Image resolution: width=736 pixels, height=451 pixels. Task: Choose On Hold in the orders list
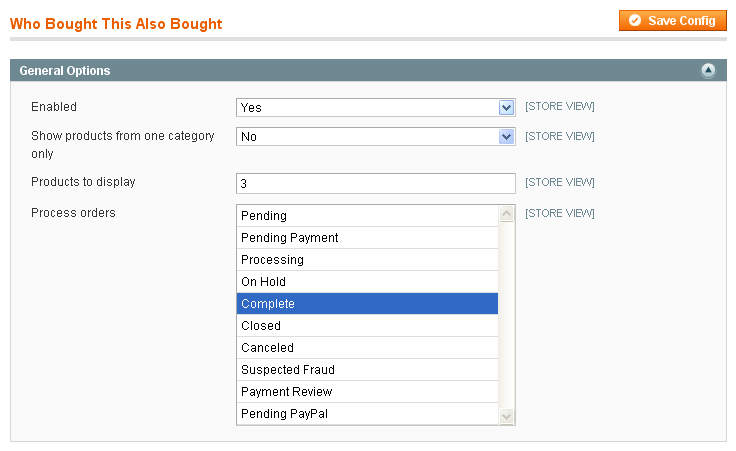(x=367, y=282)
